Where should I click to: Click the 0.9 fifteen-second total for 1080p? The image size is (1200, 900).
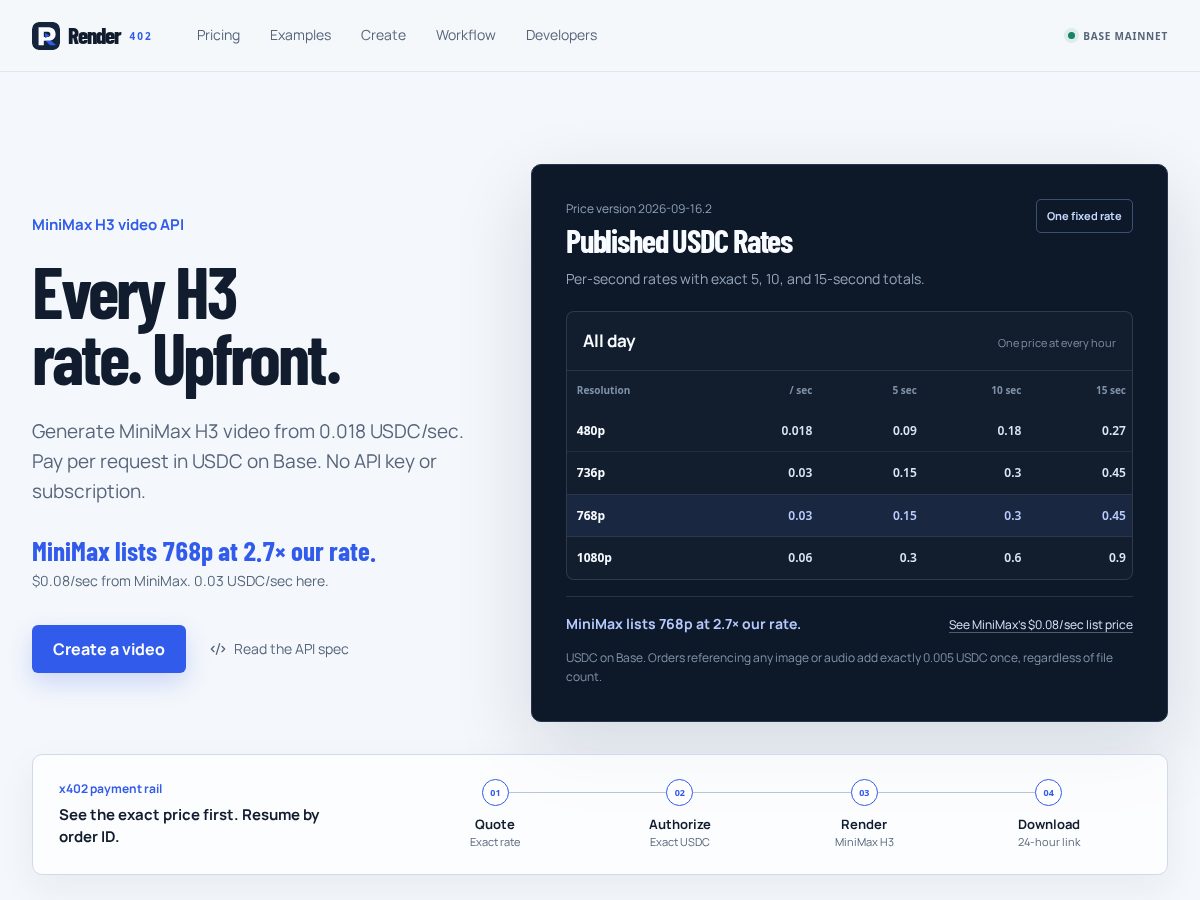[1117, 558]
